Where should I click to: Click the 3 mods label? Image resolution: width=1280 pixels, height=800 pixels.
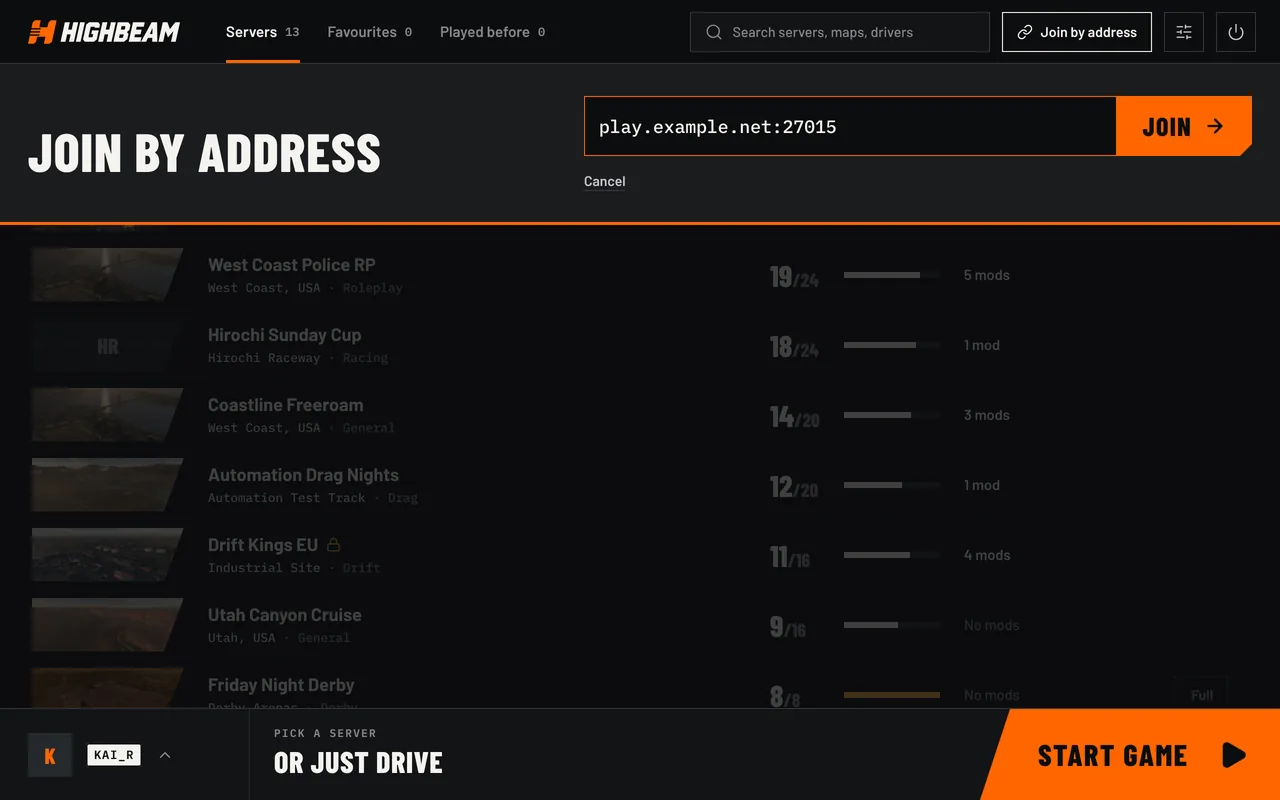987,415
